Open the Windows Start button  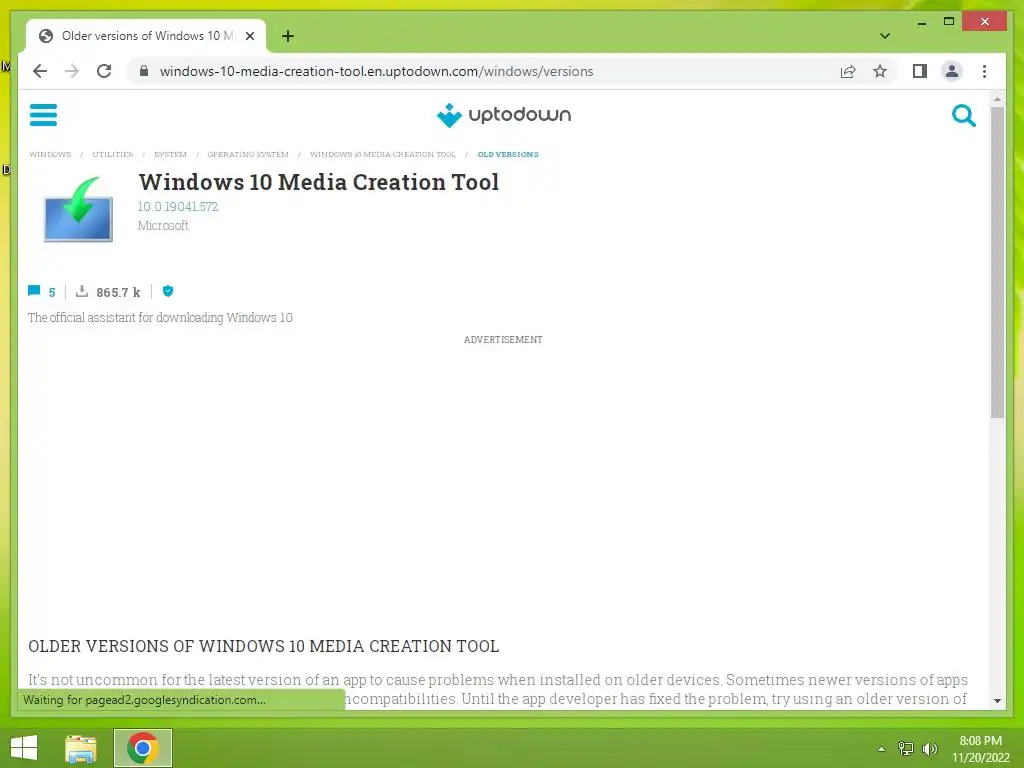(x=24, y=748)
